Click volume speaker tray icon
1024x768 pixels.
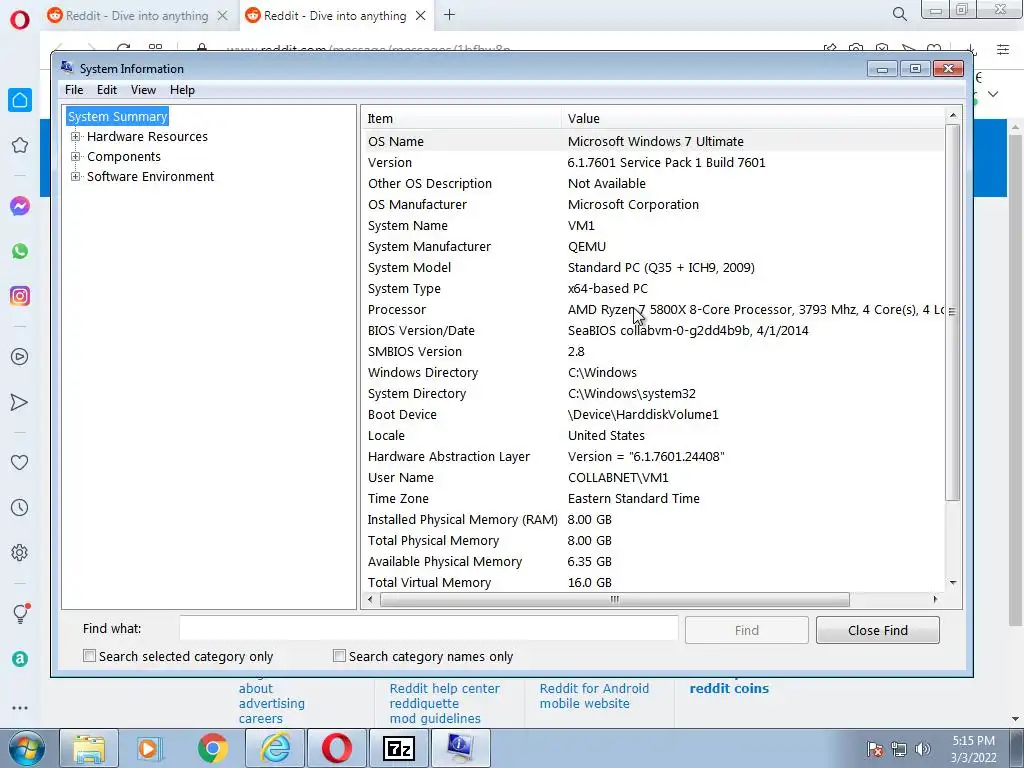click(923, 749)
